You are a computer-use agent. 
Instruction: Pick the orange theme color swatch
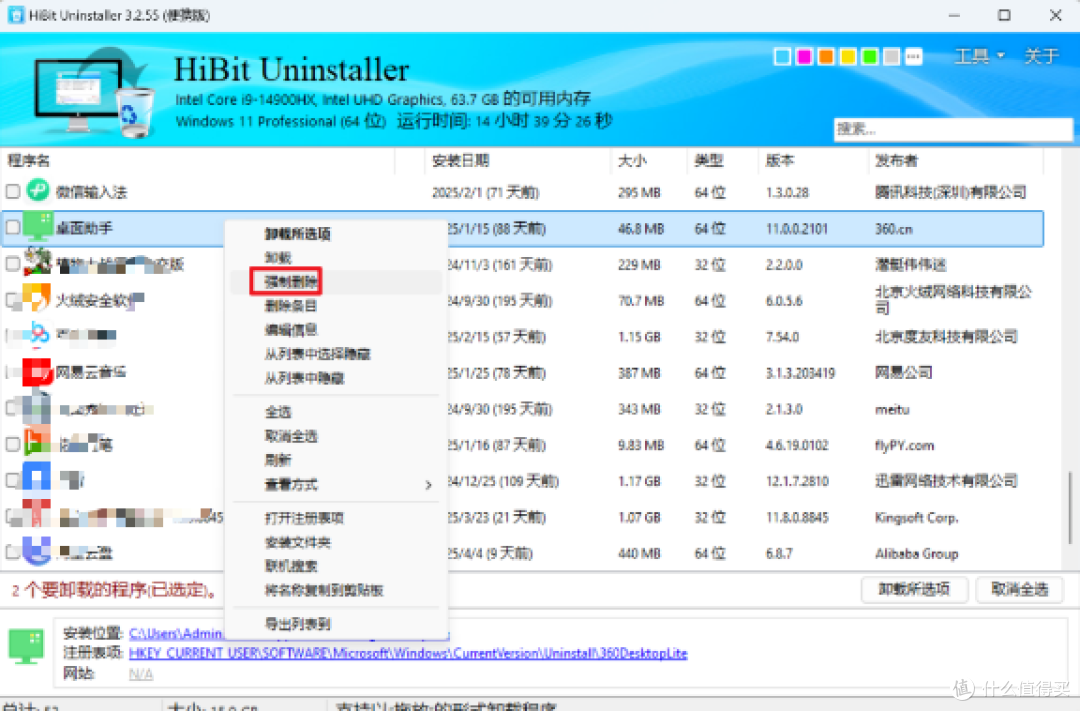coord(826,56)
